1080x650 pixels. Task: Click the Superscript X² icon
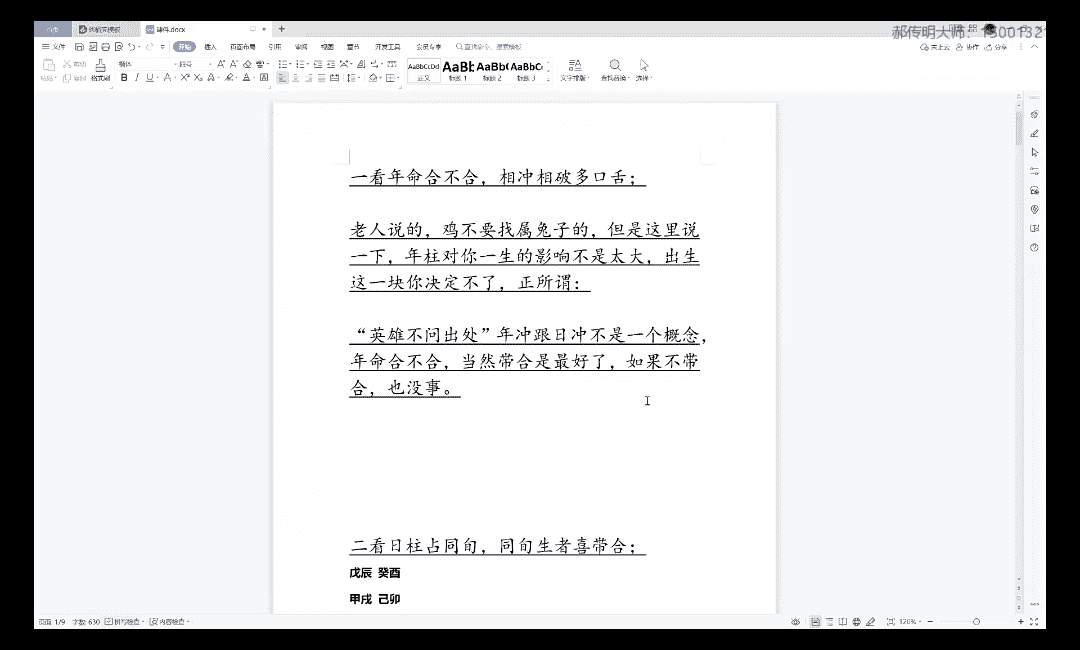[183, 77]
